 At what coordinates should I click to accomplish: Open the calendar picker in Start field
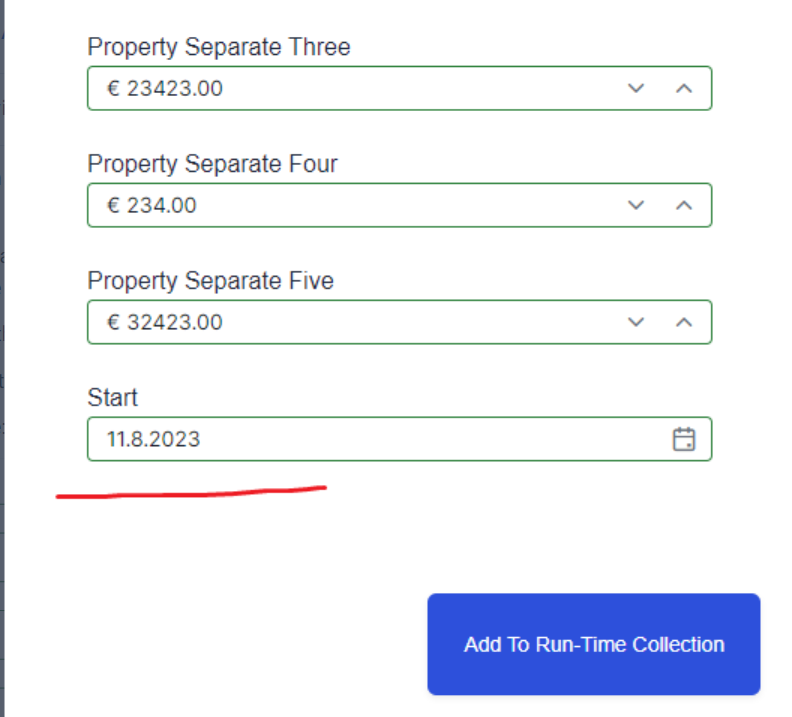[684, 439]
